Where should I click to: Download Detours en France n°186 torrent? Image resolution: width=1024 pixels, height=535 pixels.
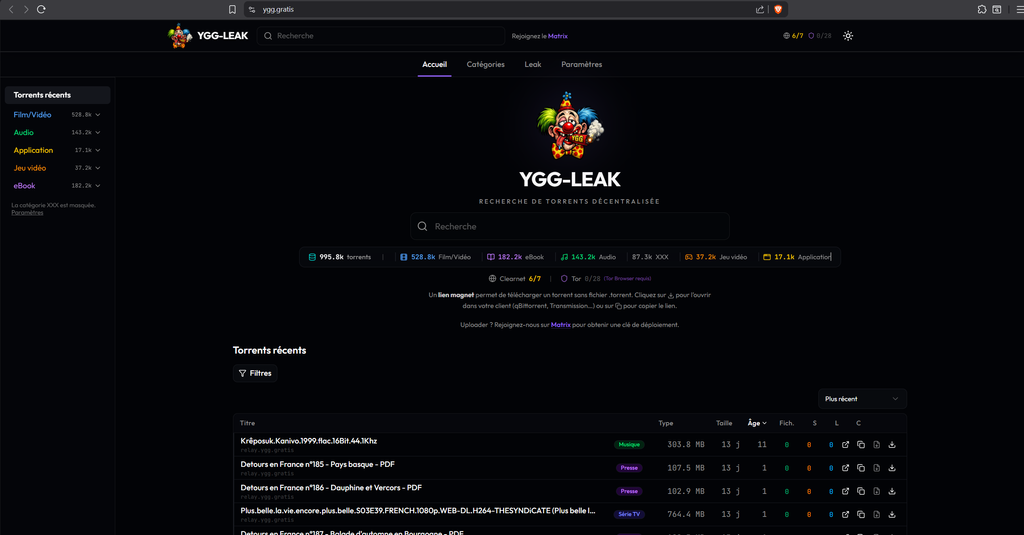[x=892, y=491]
